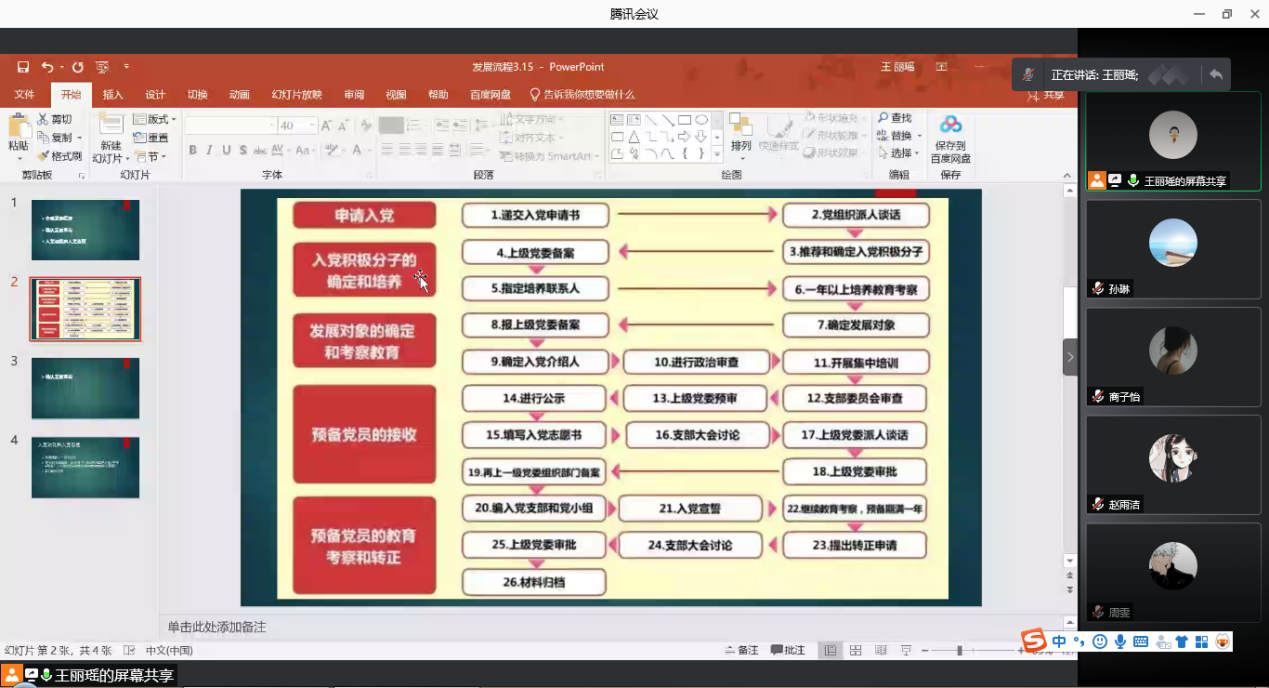Screen dimensions: 1269x688
Task: Switch to slide sorter view icon
Action: [855, 650]
